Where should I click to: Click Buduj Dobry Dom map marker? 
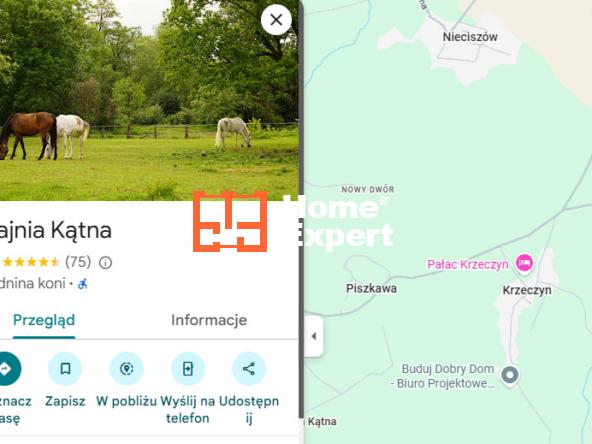(x=510, y=375)
